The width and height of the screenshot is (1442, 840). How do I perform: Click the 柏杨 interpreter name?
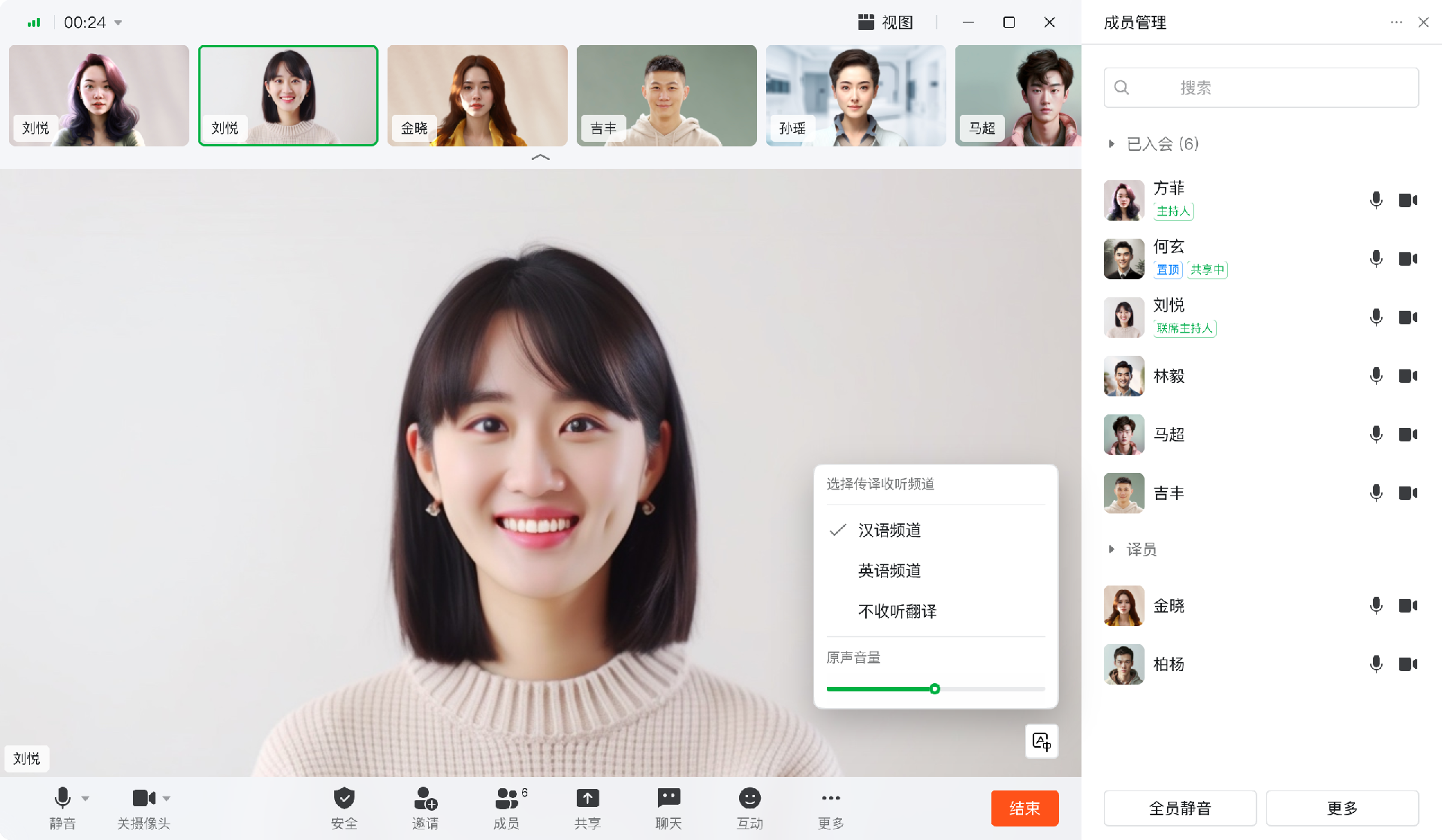[1169, 664]
